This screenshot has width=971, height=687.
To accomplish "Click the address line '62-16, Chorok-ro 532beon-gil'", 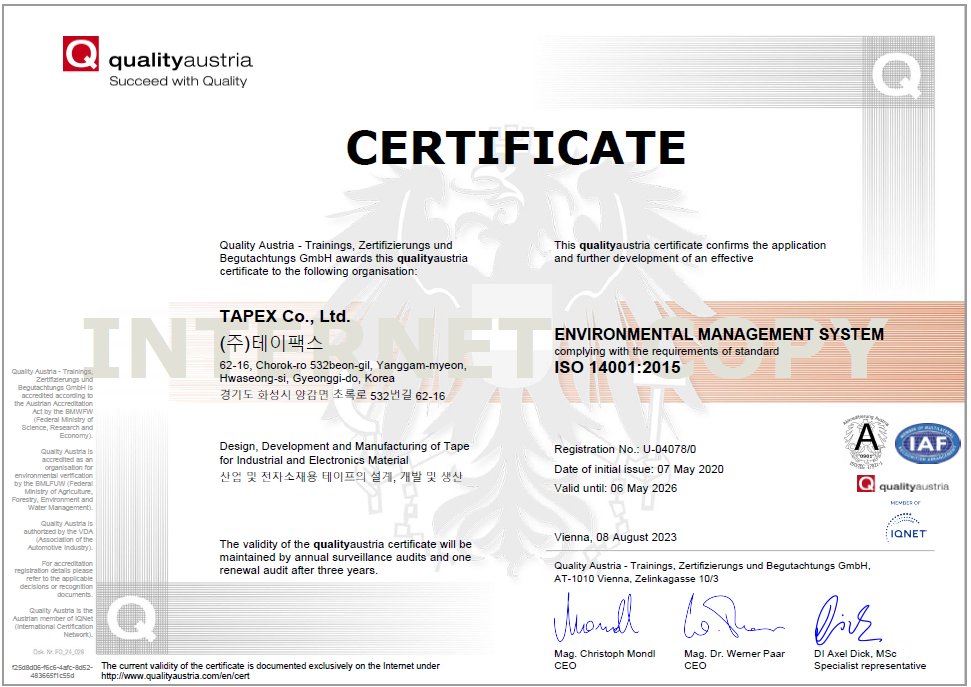I will pos(343,365).
